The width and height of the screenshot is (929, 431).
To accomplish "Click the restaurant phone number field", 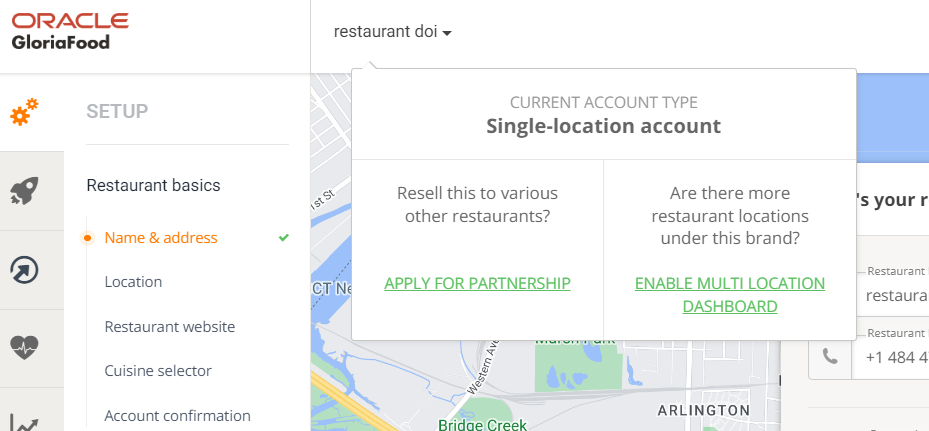I will tap(890, 357).
